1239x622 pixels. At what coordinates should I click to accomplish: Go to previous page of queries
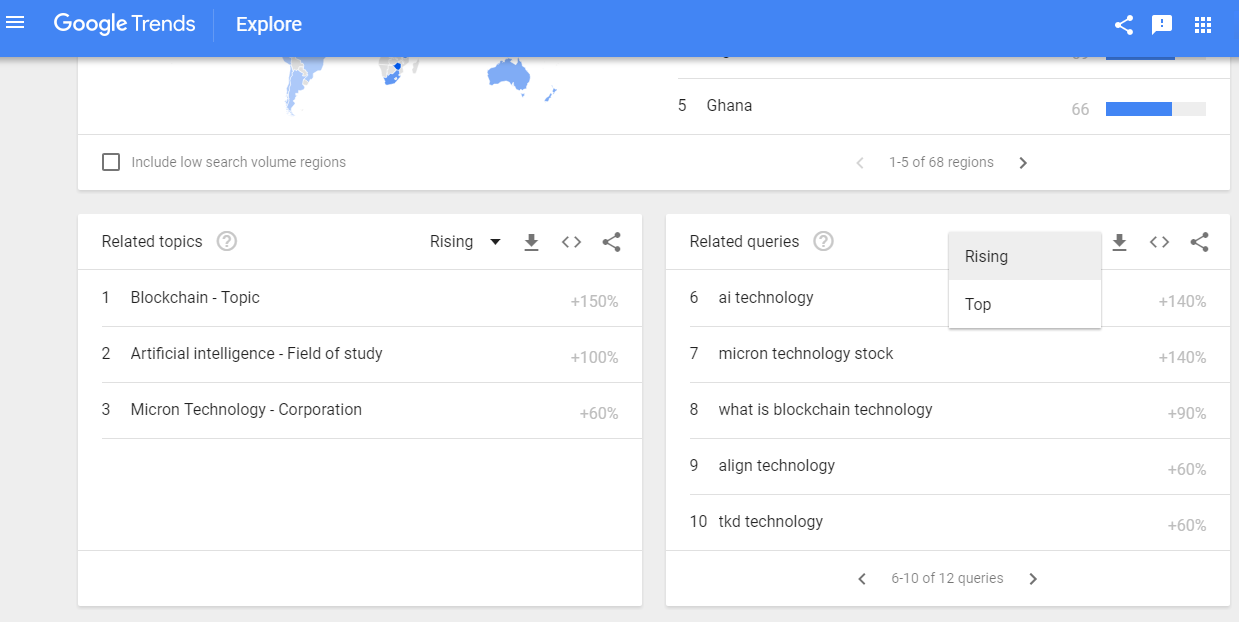pyautogui.click(x=862, y=579)
